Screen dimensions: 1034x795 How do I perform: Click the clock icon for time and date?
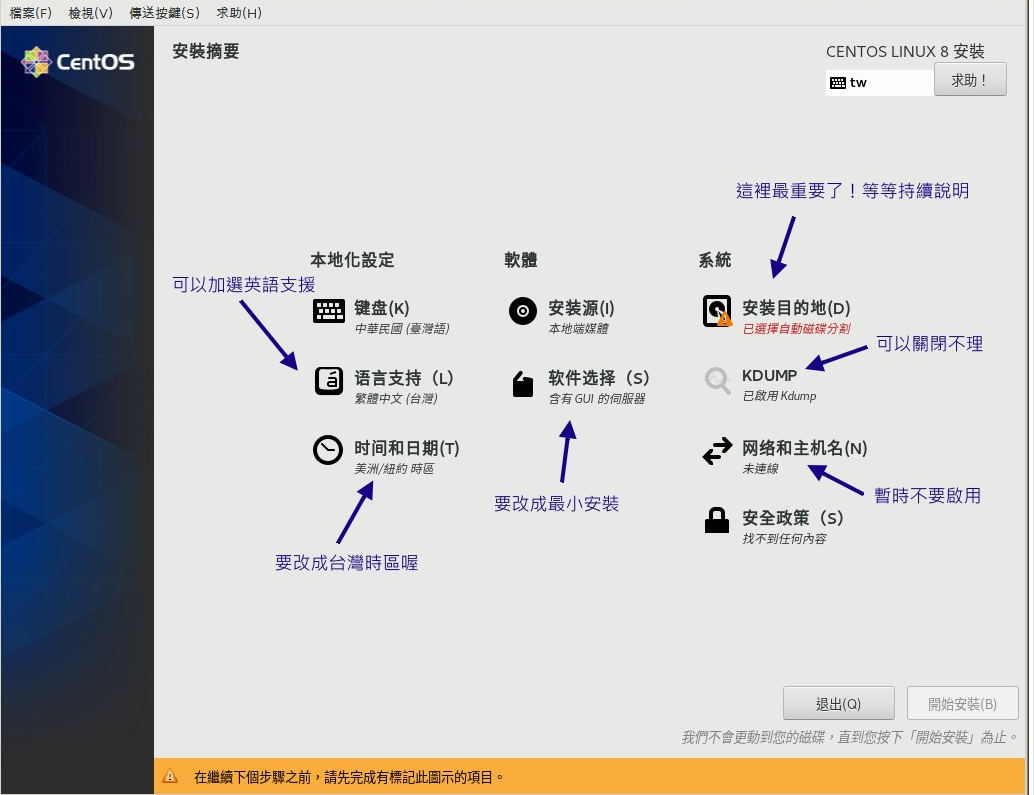click(x=328, y=450)
